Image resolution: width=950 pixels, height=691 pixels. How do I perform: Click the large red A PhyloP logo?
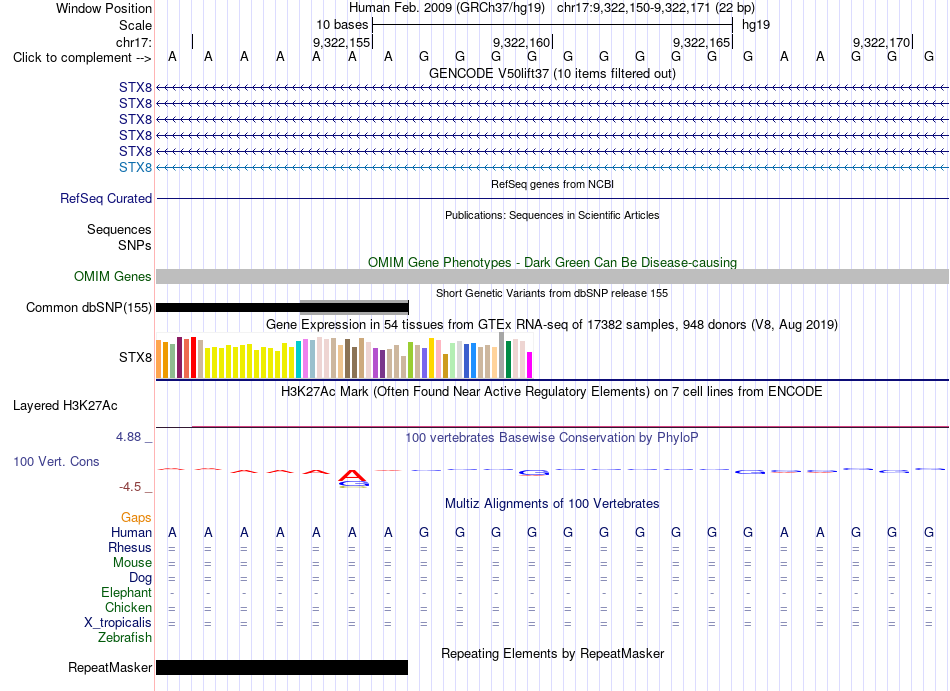tap(353, 475)
